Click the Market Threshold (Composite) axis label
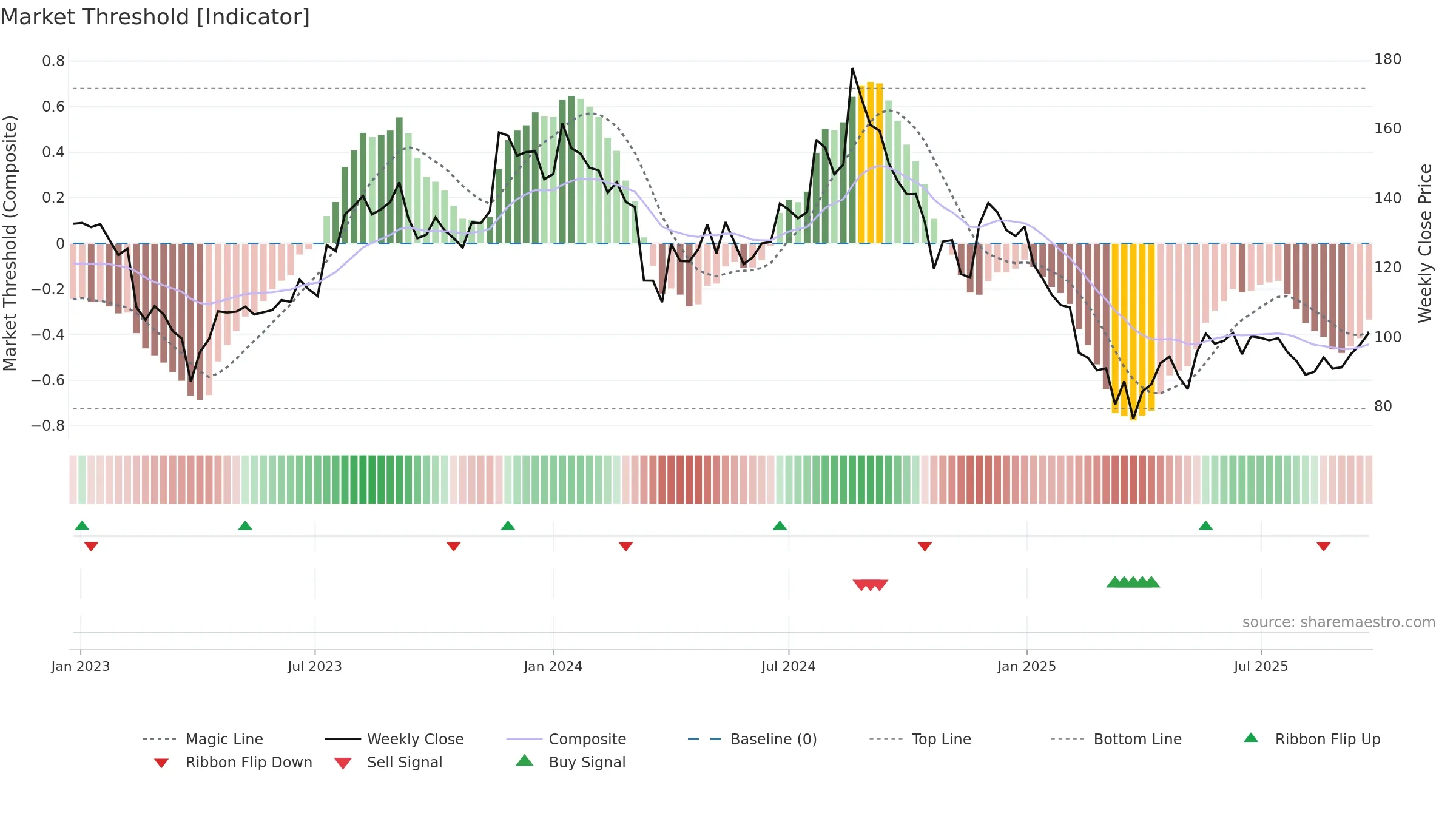This screenshot has height=819, width=1456. click(10, 243)
